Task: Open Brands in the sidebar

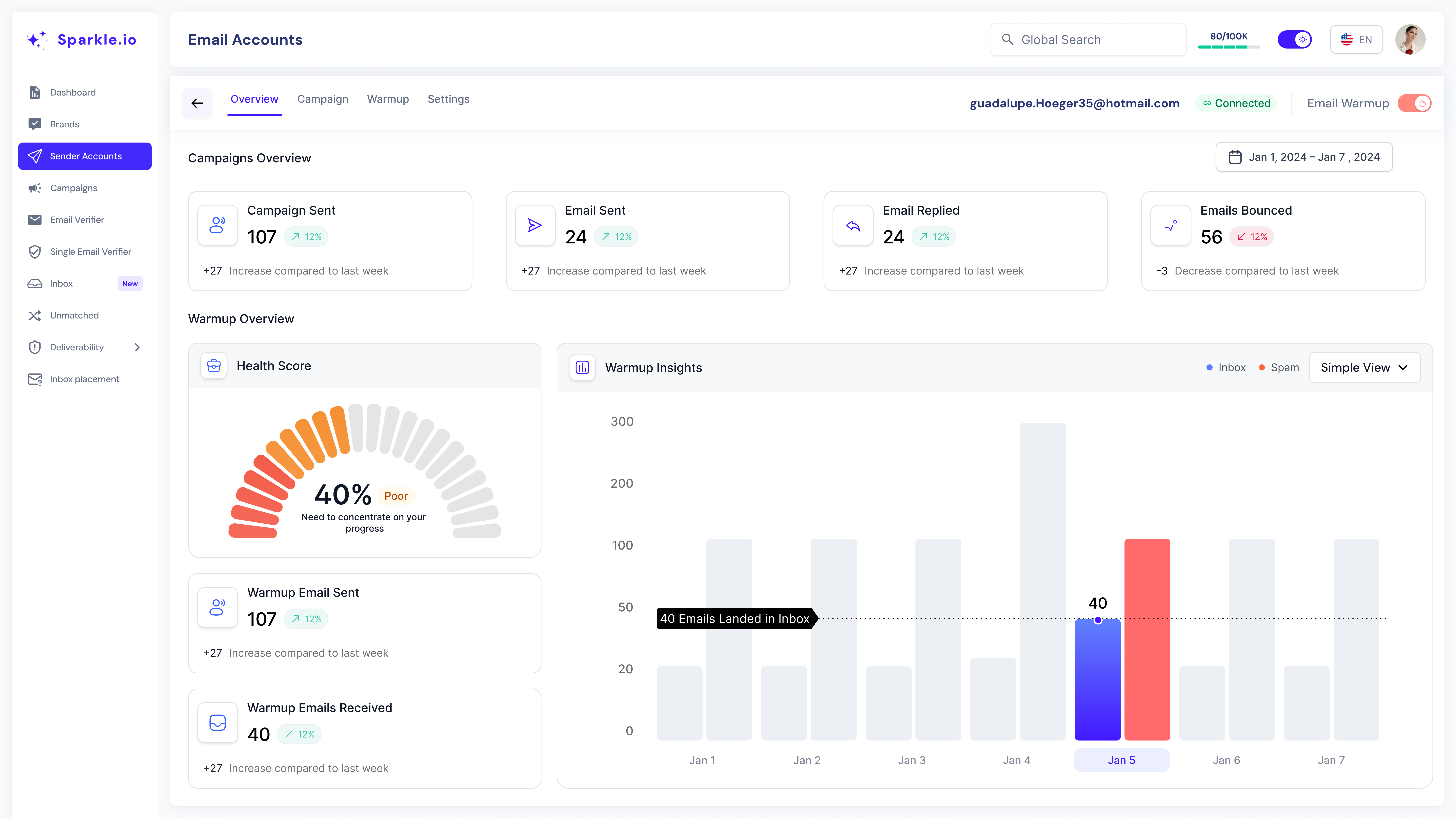Action: 64,124
